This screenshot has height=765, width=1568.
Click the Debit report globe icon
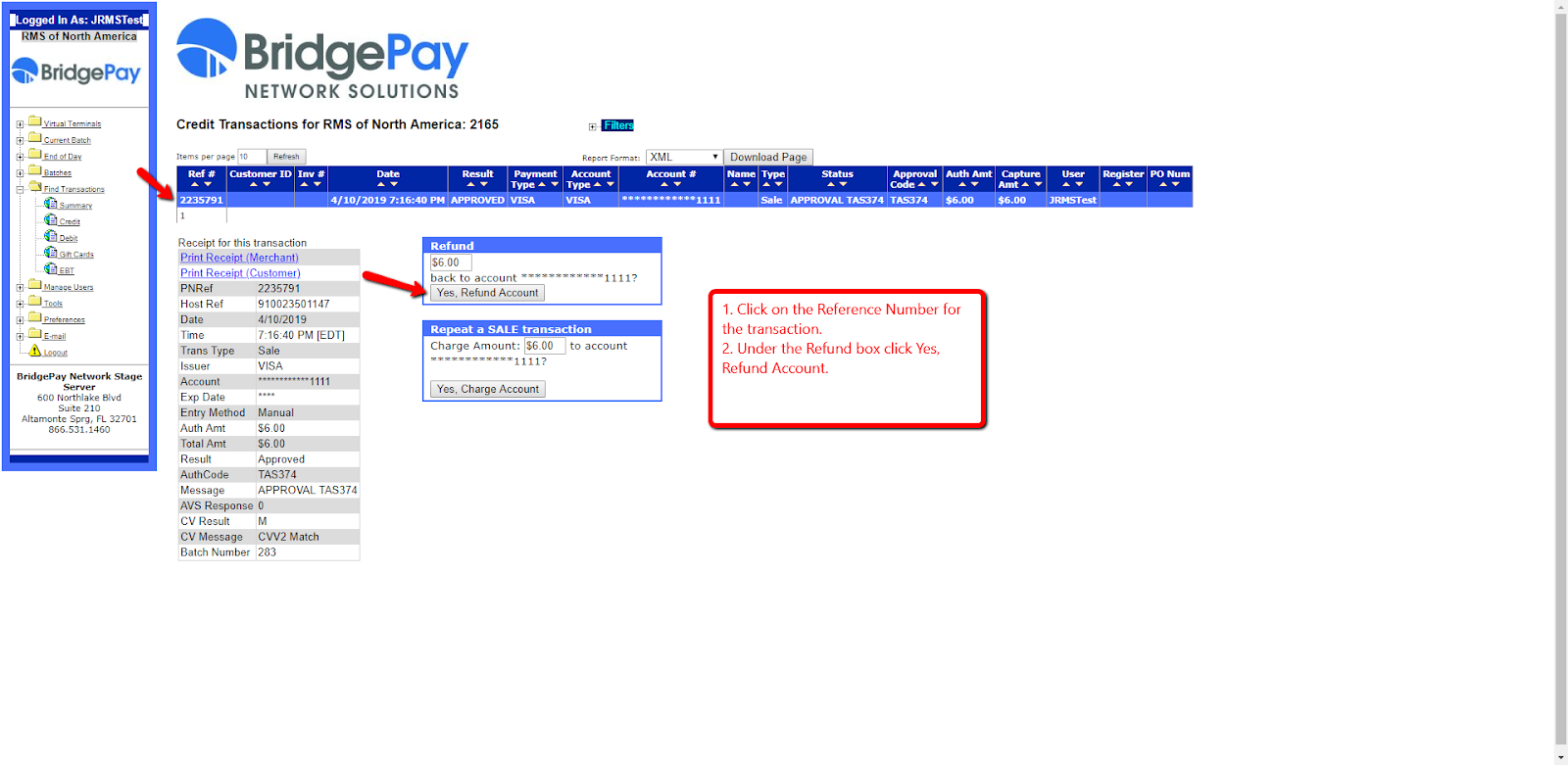coord(51,236)
